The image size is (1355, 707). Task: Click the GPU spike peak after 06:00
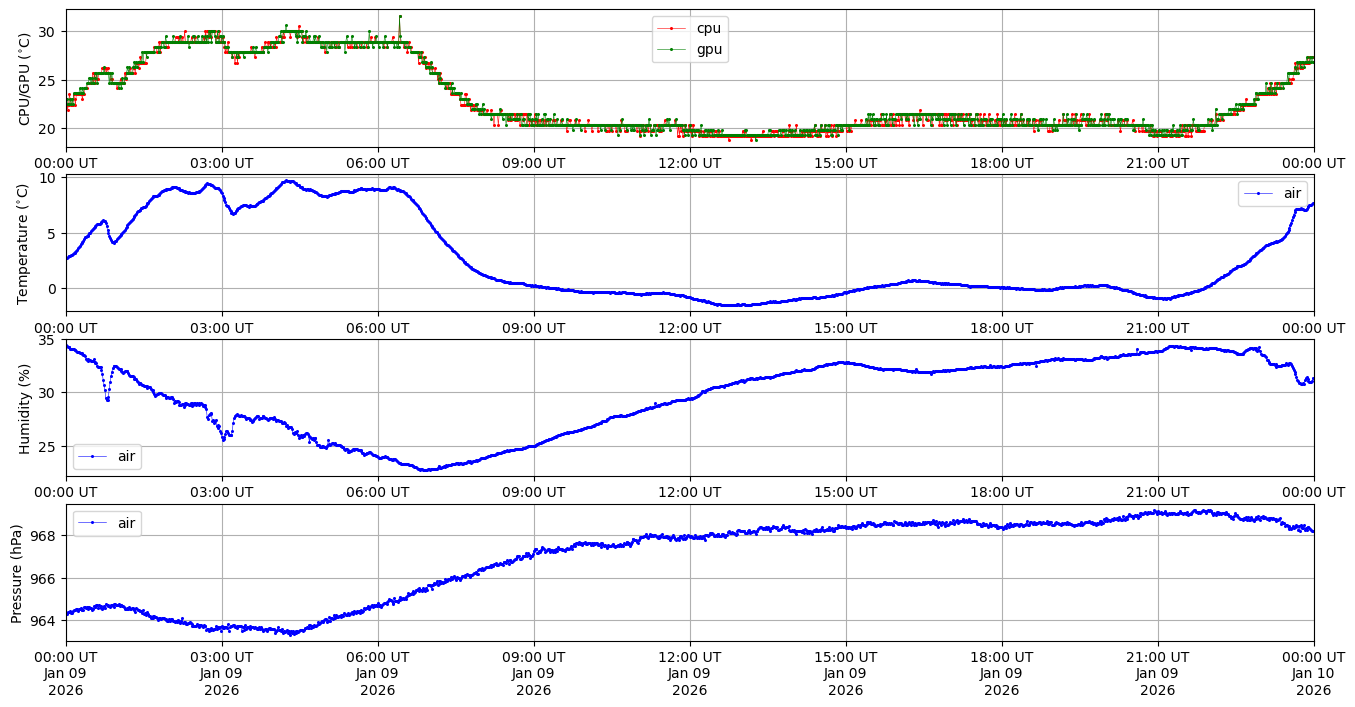(x=400, y=16)
